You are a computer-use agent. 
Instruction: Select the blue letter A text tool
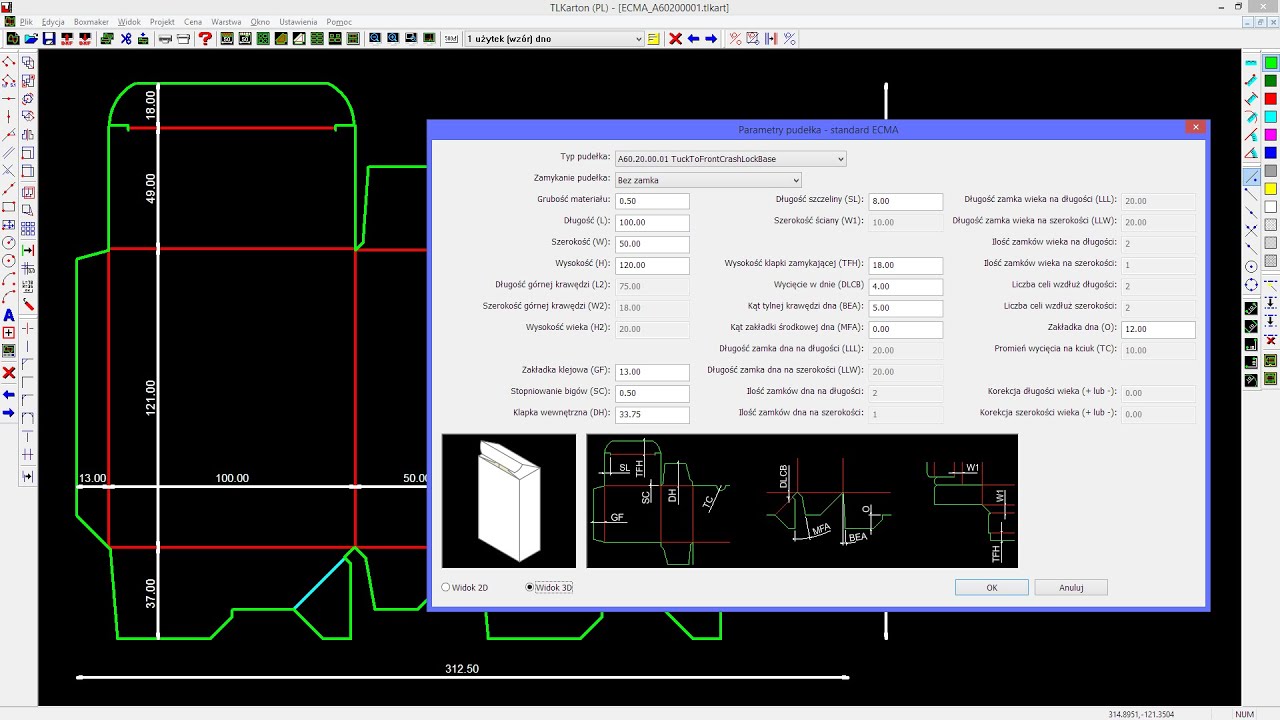(9, 315)
